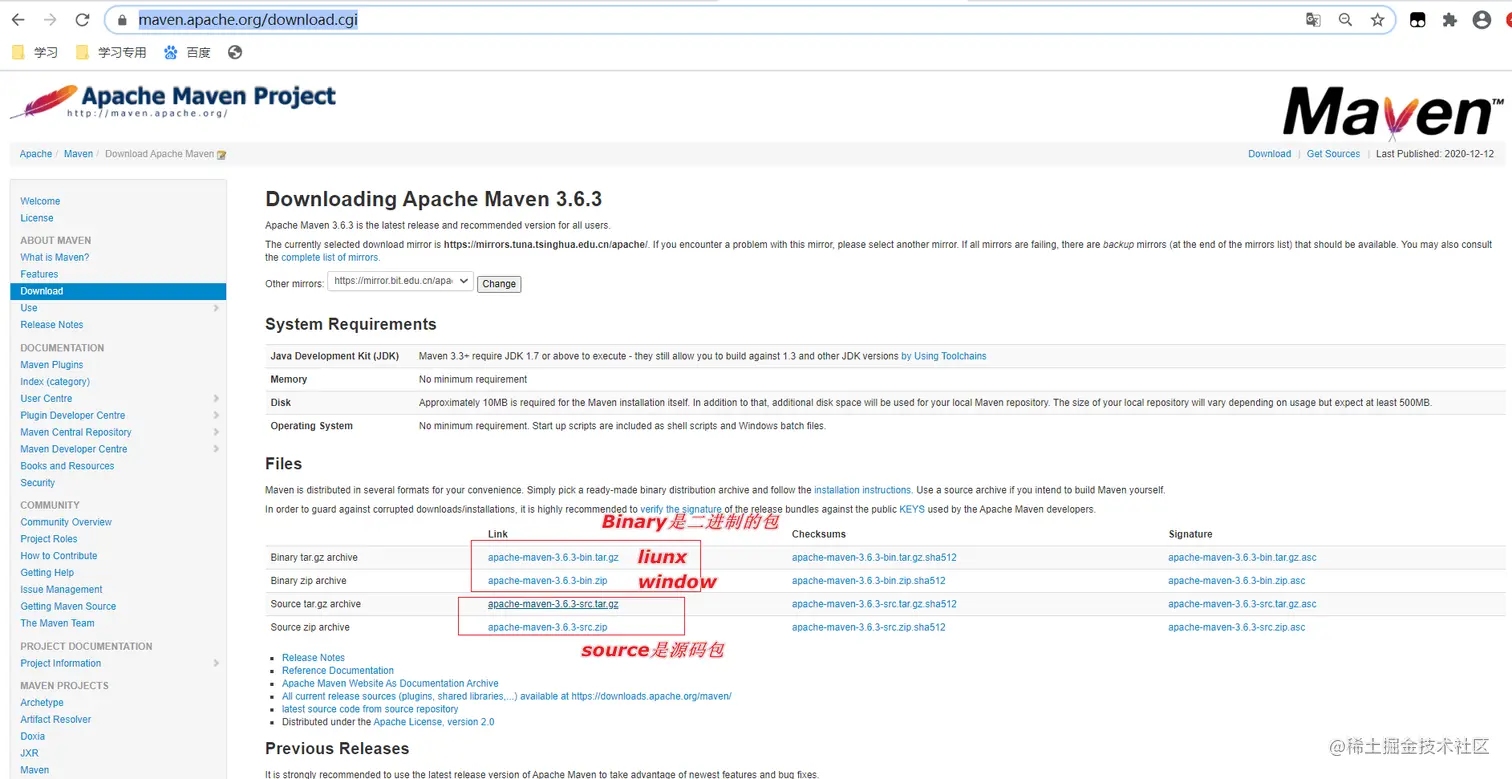The height and width of the screenshot is (779, 1512).
Task: Select the highlighted Download sidebar item
Action: coord(118,291)
